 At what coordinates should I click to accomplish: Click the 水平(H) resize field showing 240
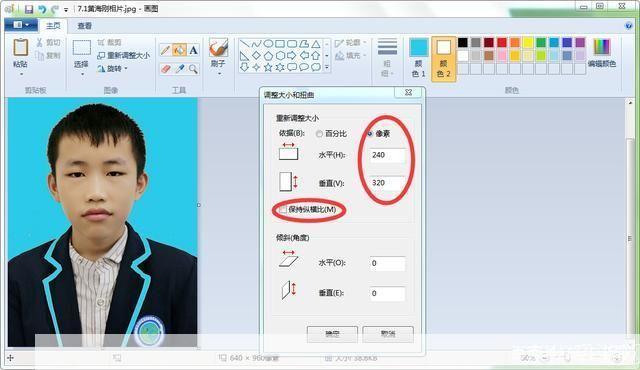(x=387, y=155)
